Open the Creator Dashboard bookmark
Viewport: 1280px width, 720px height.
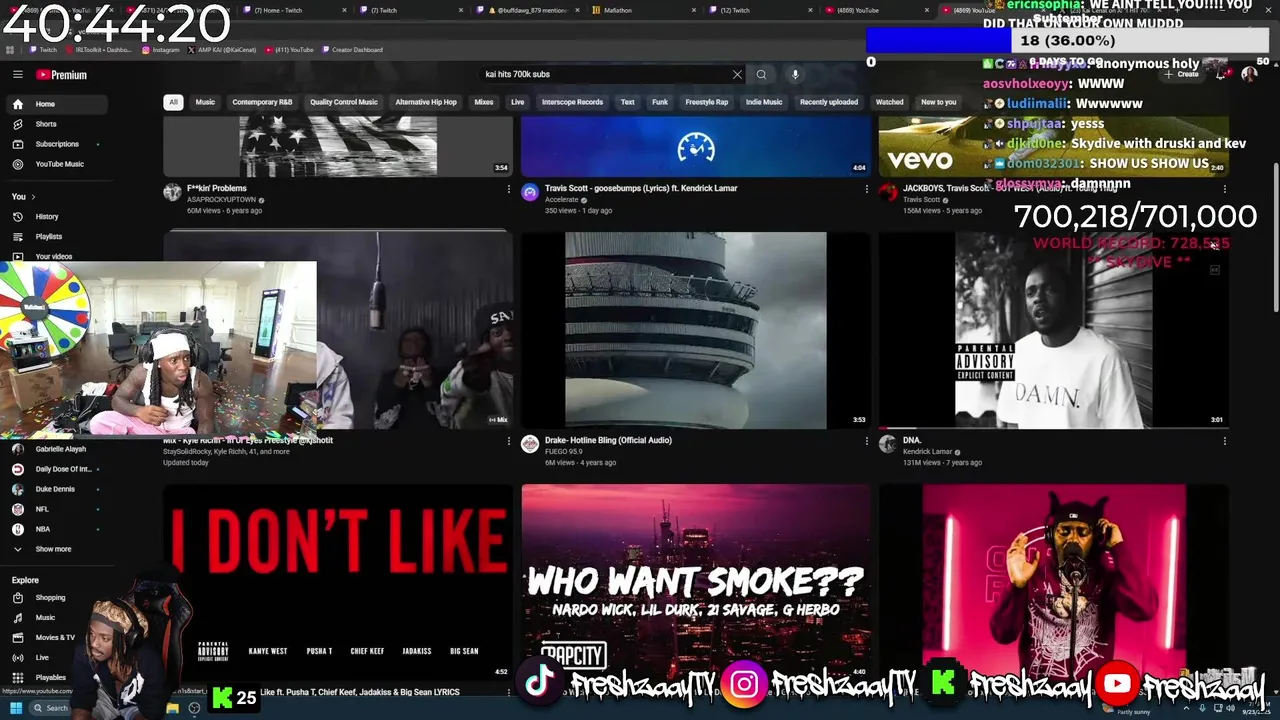coord(352,49)
